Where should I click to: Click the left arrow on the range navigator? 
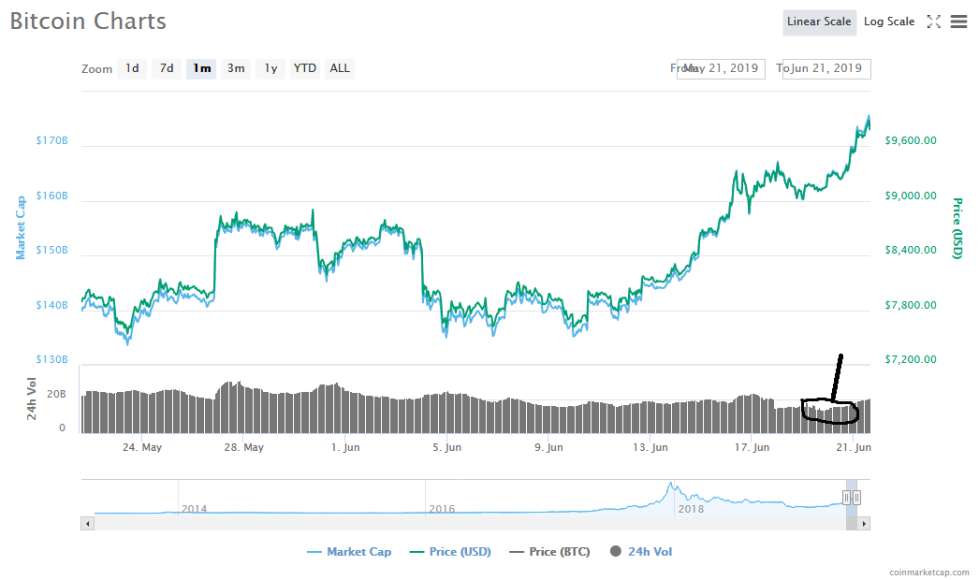coord(88,522)
